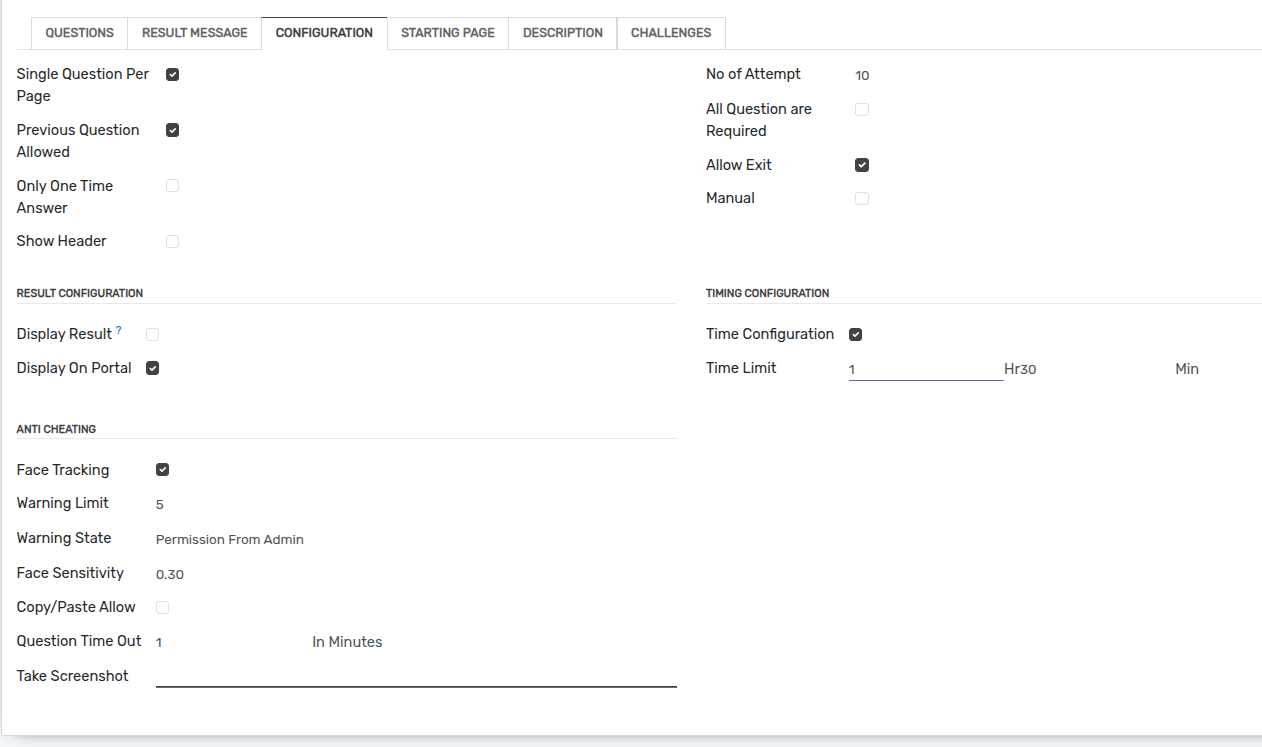Focus the Take Screenshot input field

[x=416, y=676]
